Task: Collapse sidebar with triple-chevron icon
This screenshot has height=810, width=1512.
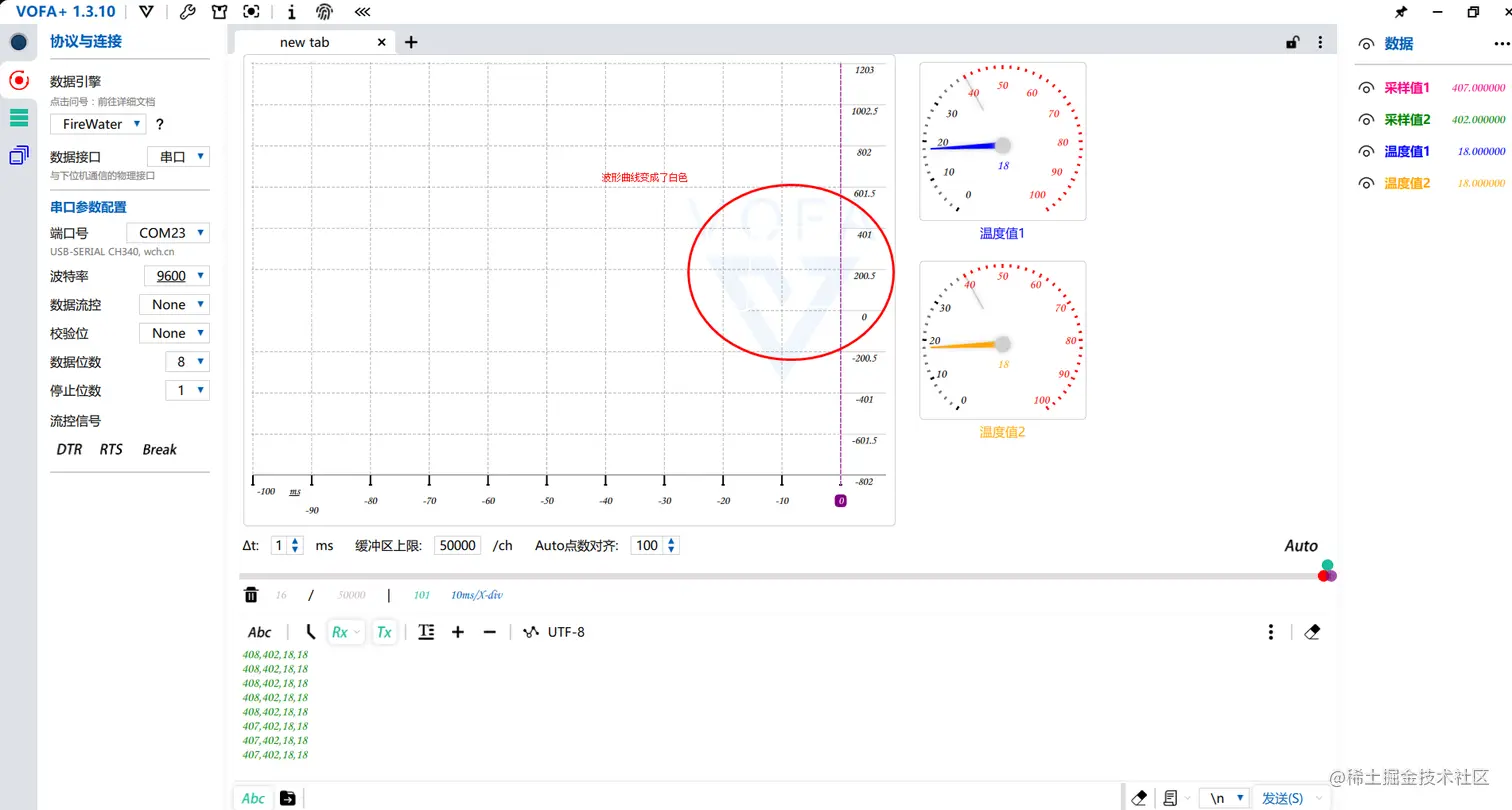Action: tap(362, 12)
